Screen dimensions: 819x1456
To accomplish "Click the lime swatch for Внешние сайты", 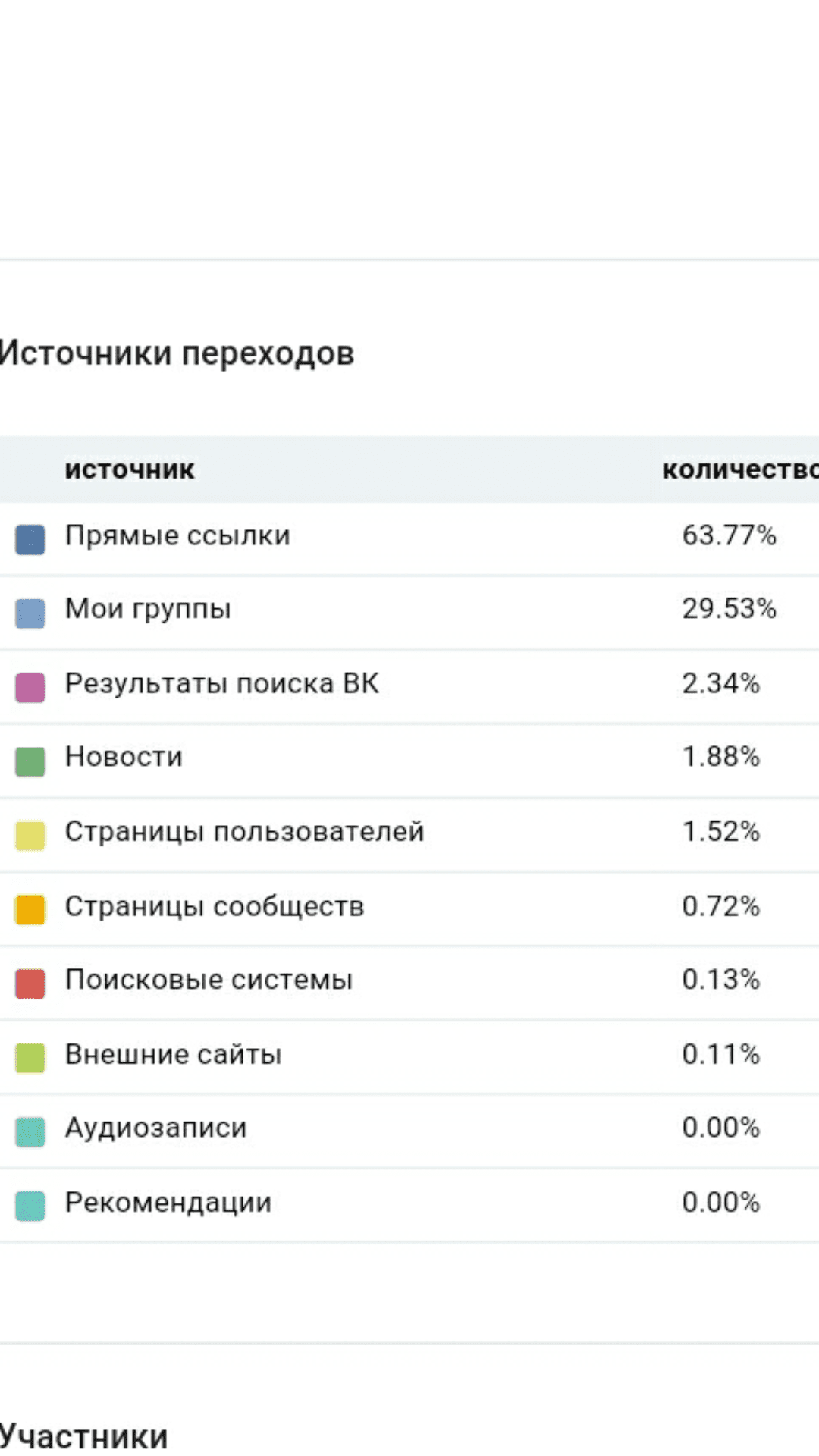I will point(30,1057).
